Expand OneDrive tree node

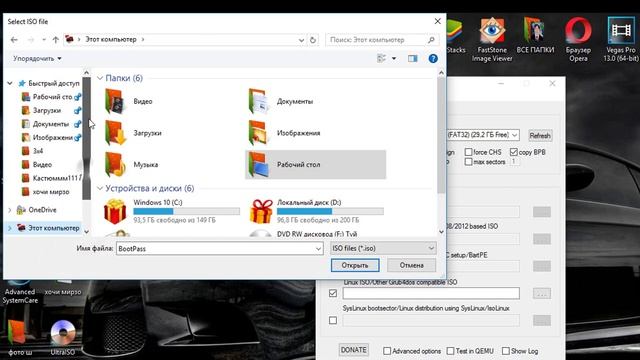[x=10, y=210]
